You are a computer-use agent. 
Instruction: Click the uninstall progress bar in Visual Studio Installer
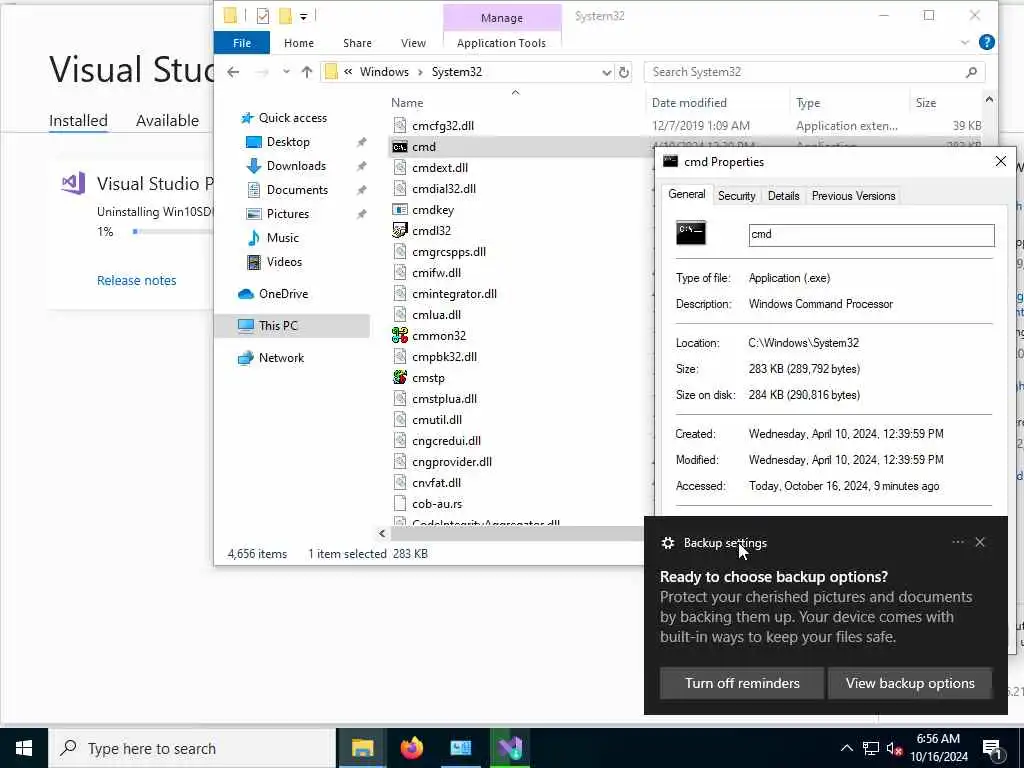coord(173,231)
